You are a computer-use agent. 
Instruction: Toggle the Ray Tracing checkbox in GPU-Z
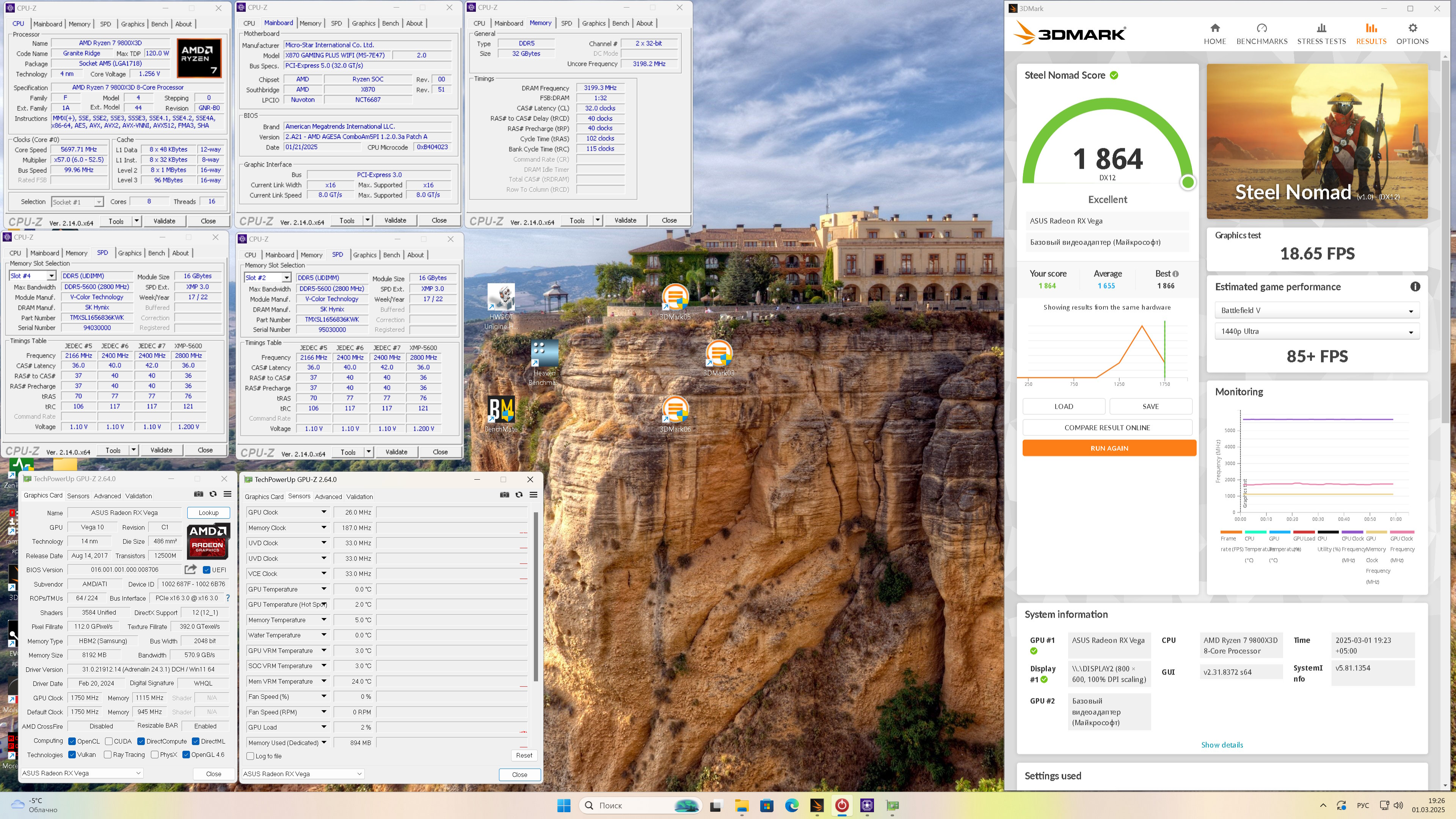tap(107, 755)
